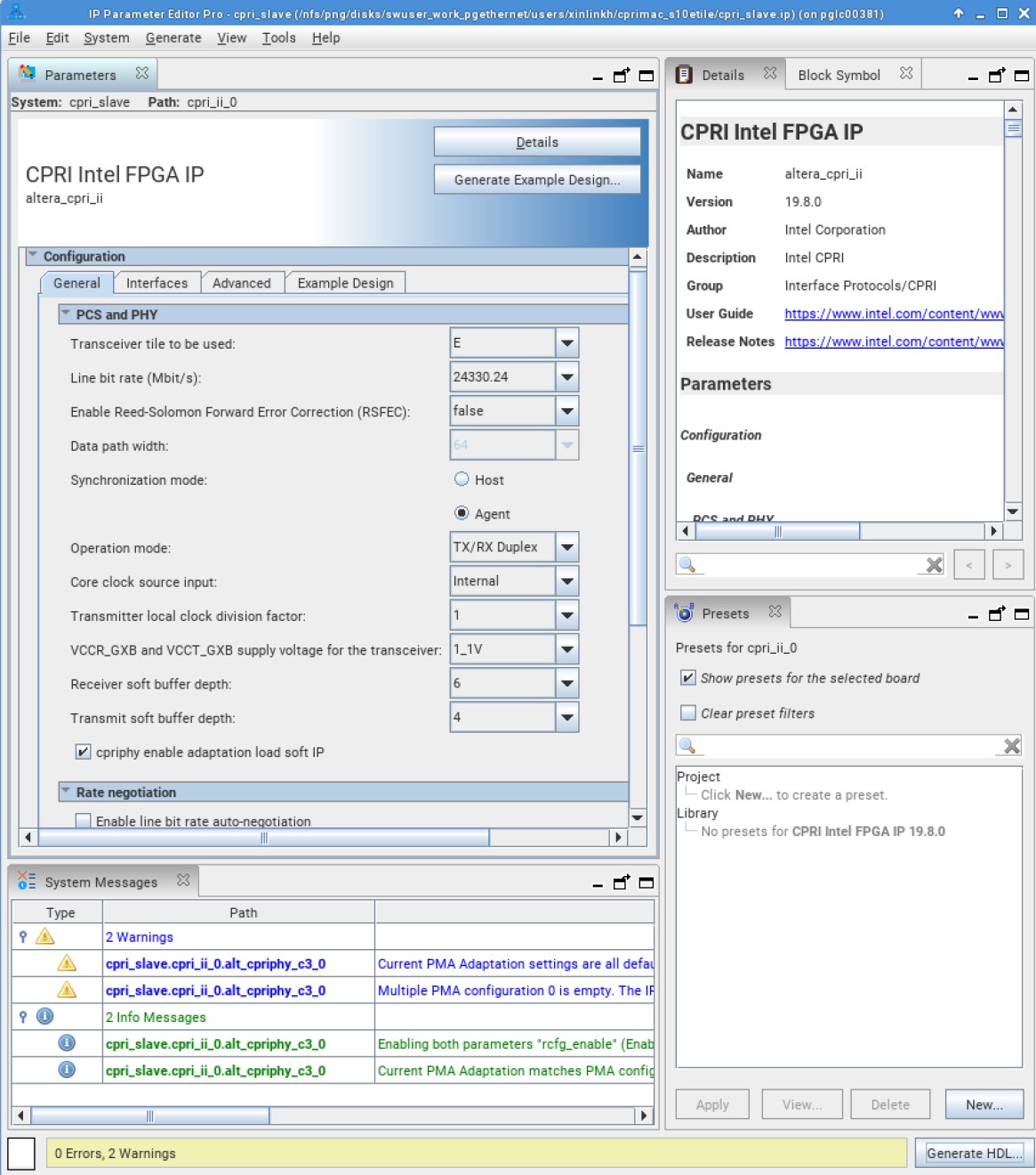This screenshot has width=1036, height=1175.
Task: Minimize the Presets panel
Action: coord(973,616)
